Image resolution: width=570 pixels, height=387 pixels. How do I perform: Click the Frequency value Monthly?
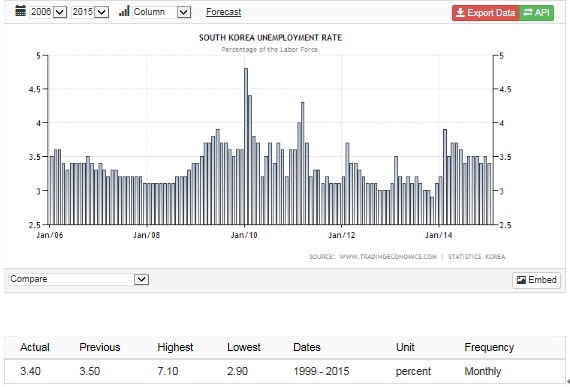(x=483, y=371)
